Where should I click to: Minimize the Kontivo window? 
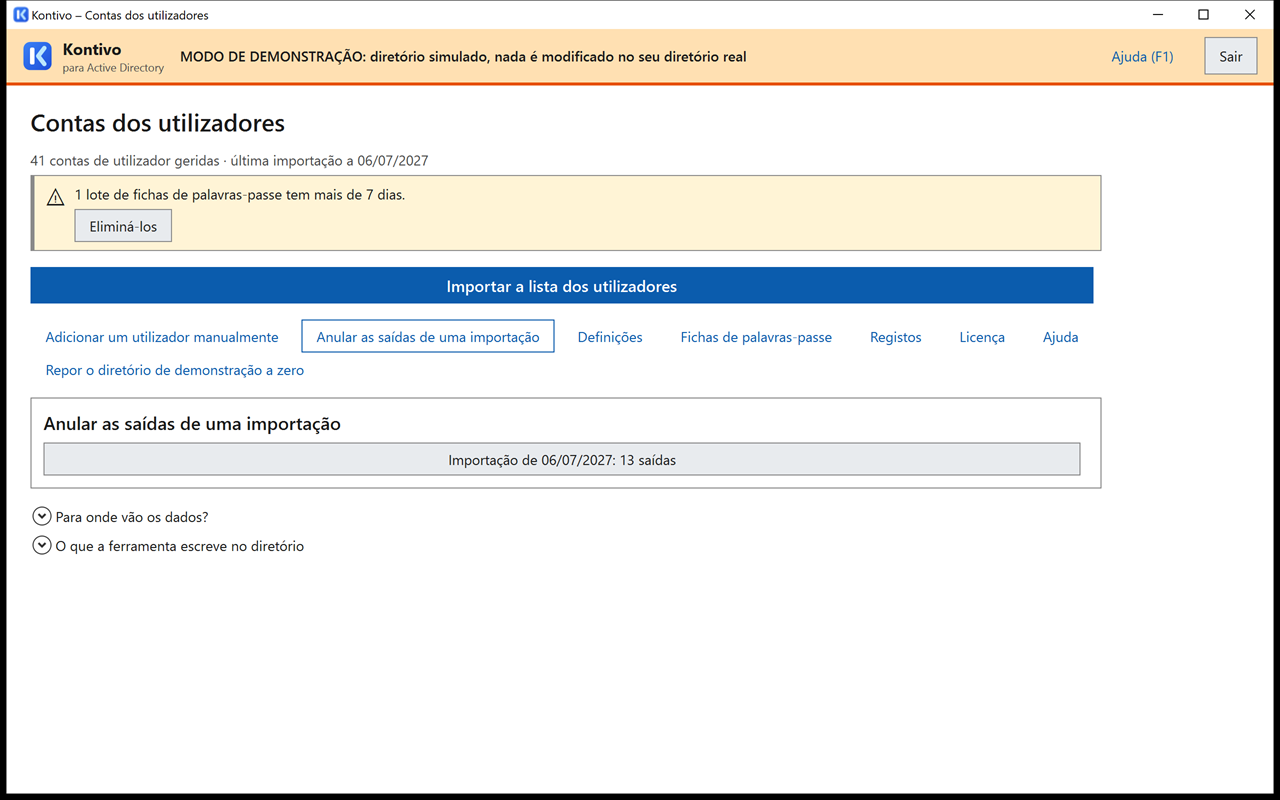click(x=1158, y=15)
